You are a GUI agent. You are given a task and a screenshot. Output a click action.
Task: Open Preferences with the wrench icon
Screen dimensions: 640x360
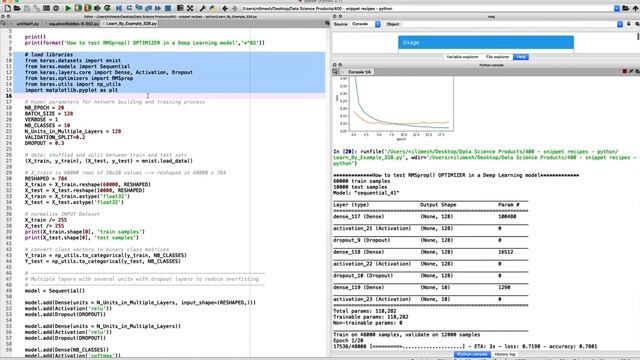tap(202, 8)
